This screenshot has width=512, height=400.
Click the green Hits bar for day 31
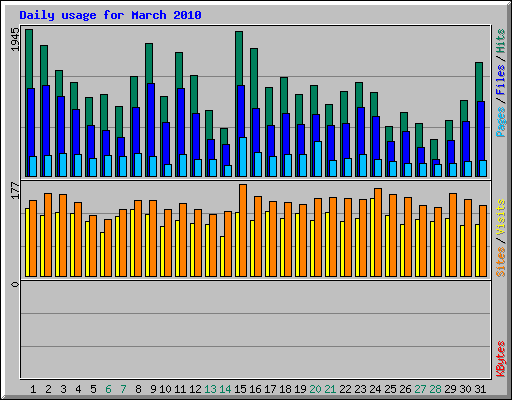pos(479,82)
